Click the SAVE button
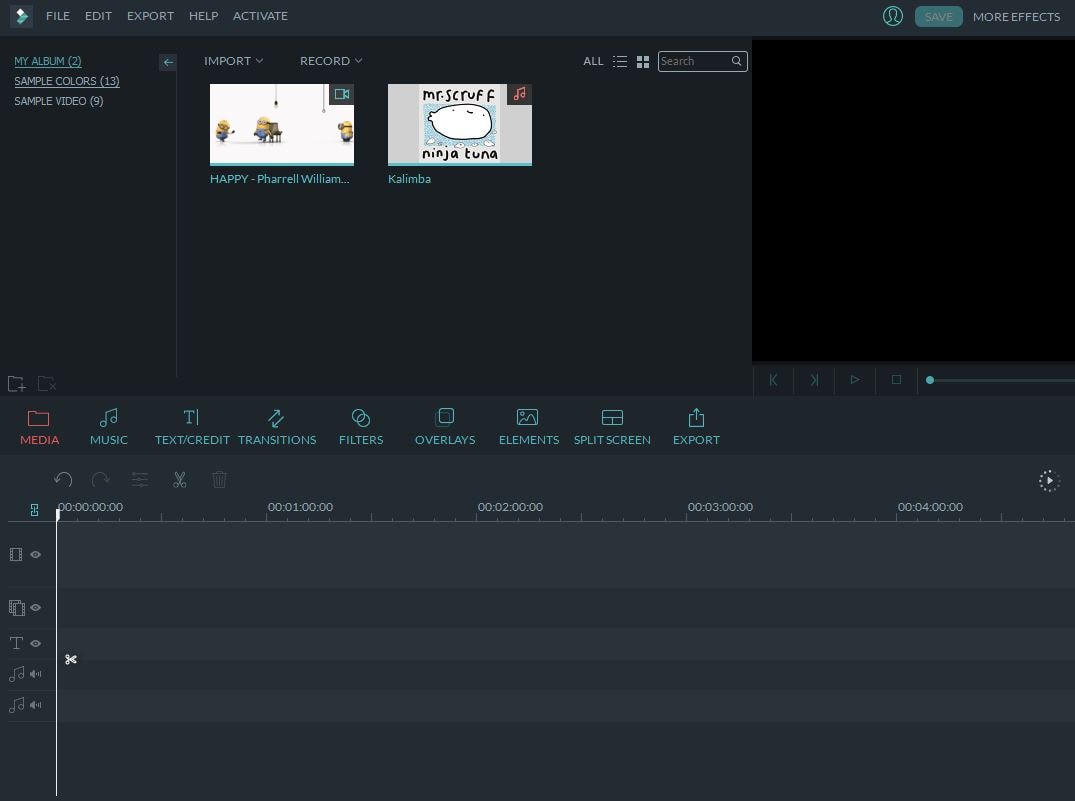1075x801 pixels. (938, 16)
